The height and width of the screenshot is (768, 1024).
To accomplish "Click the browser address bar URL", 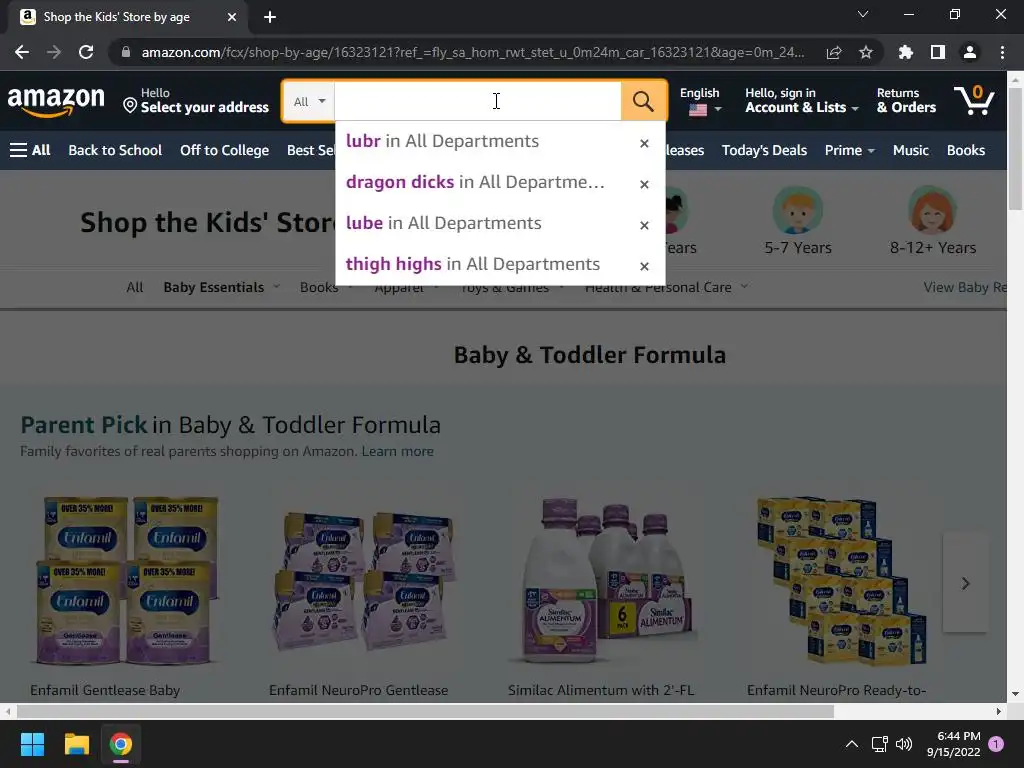I will [473, 52].
